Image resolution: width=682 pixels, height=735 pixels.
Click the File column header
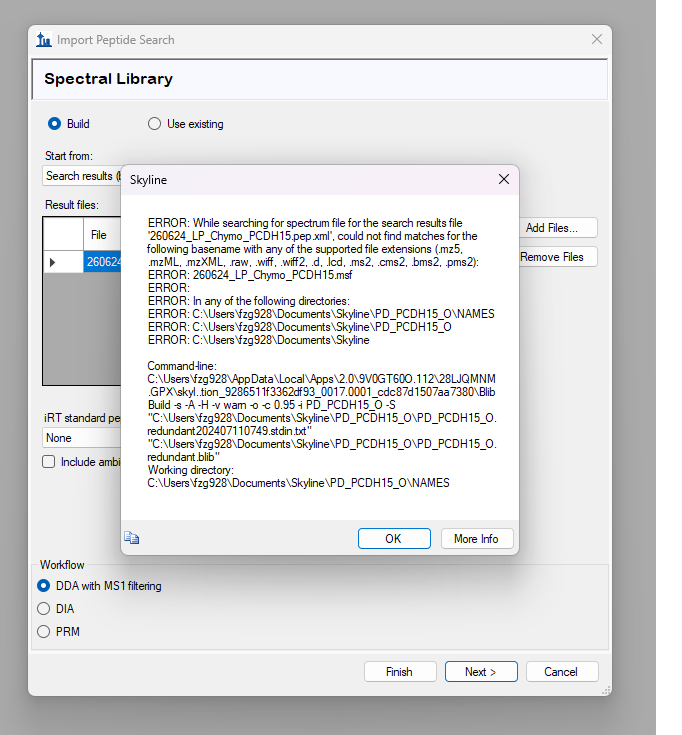(x=100, y=234)
